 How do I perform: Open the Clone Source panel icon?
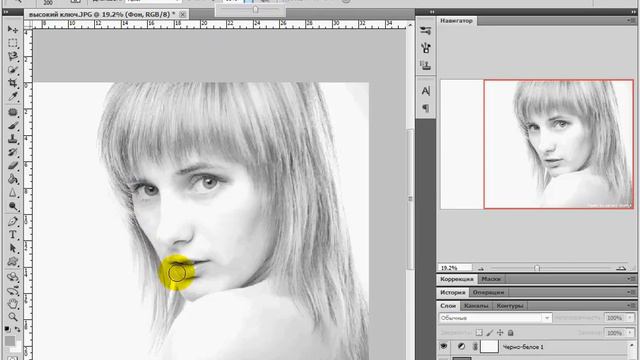(426, 65)
